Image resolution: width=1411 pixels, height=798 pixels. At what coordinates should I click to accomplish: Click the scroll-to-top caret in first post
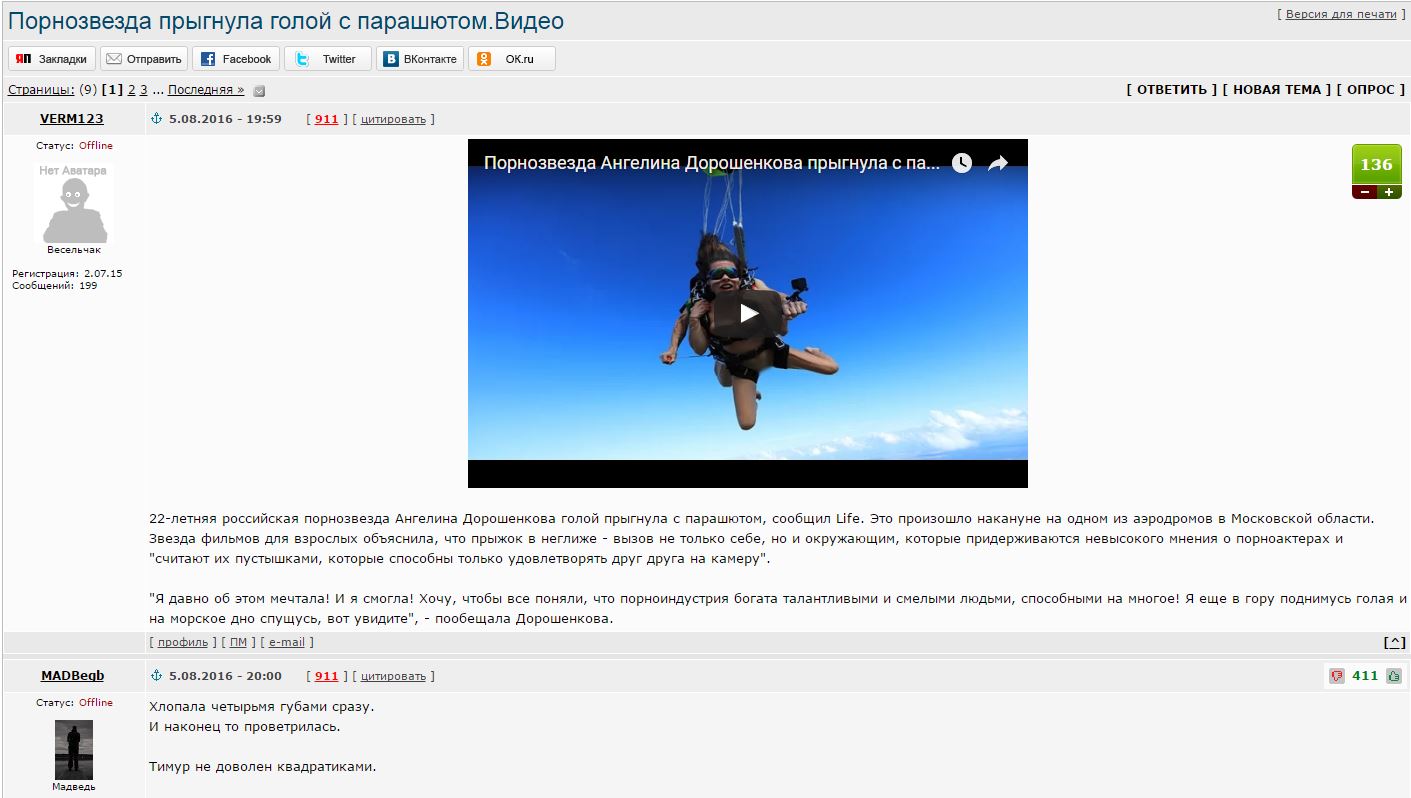coord(1394,642)
